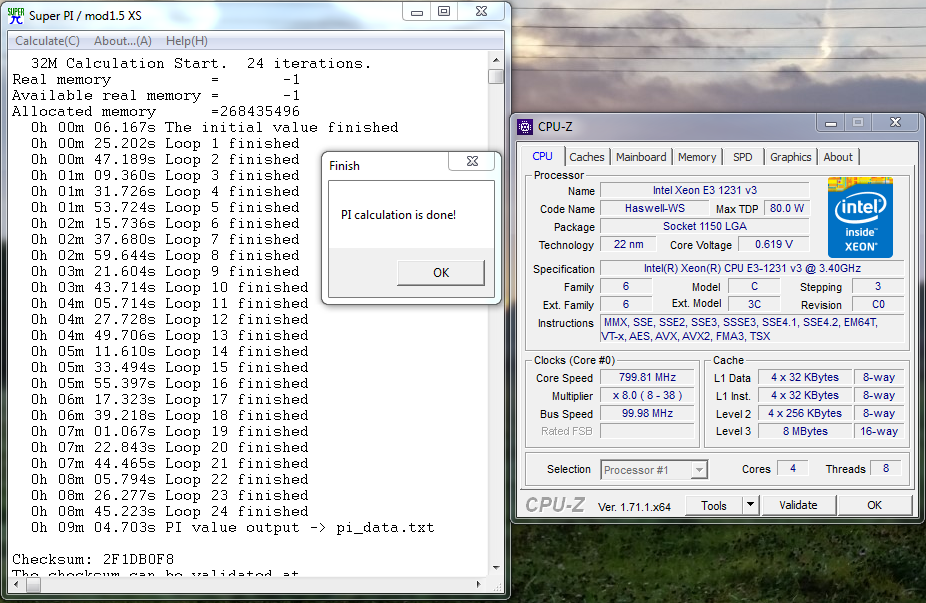This screenshot has height=603, width=926.
Task: Click the 'Loop 12 finished' line in Super PI
Action: pos(169,319)
